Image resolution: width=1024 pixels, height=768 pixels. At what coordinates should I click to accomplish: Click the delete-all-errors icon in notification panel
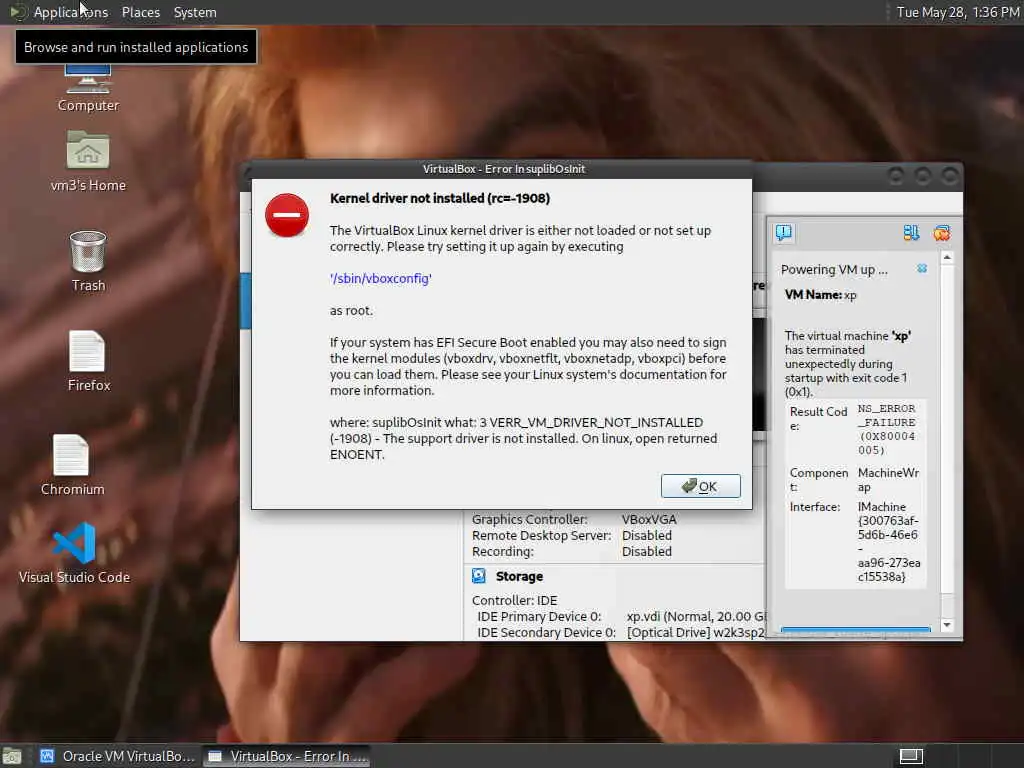tap(942, 233)
